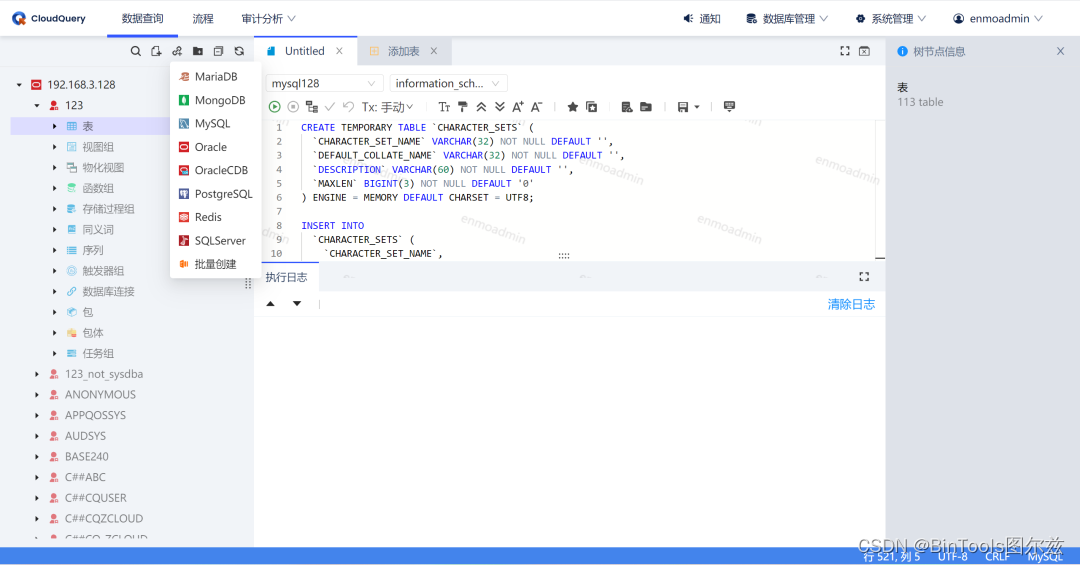1080x565 pixels.
Task: Click the up triangle in the log panel
Action: (x=271, y=304)
